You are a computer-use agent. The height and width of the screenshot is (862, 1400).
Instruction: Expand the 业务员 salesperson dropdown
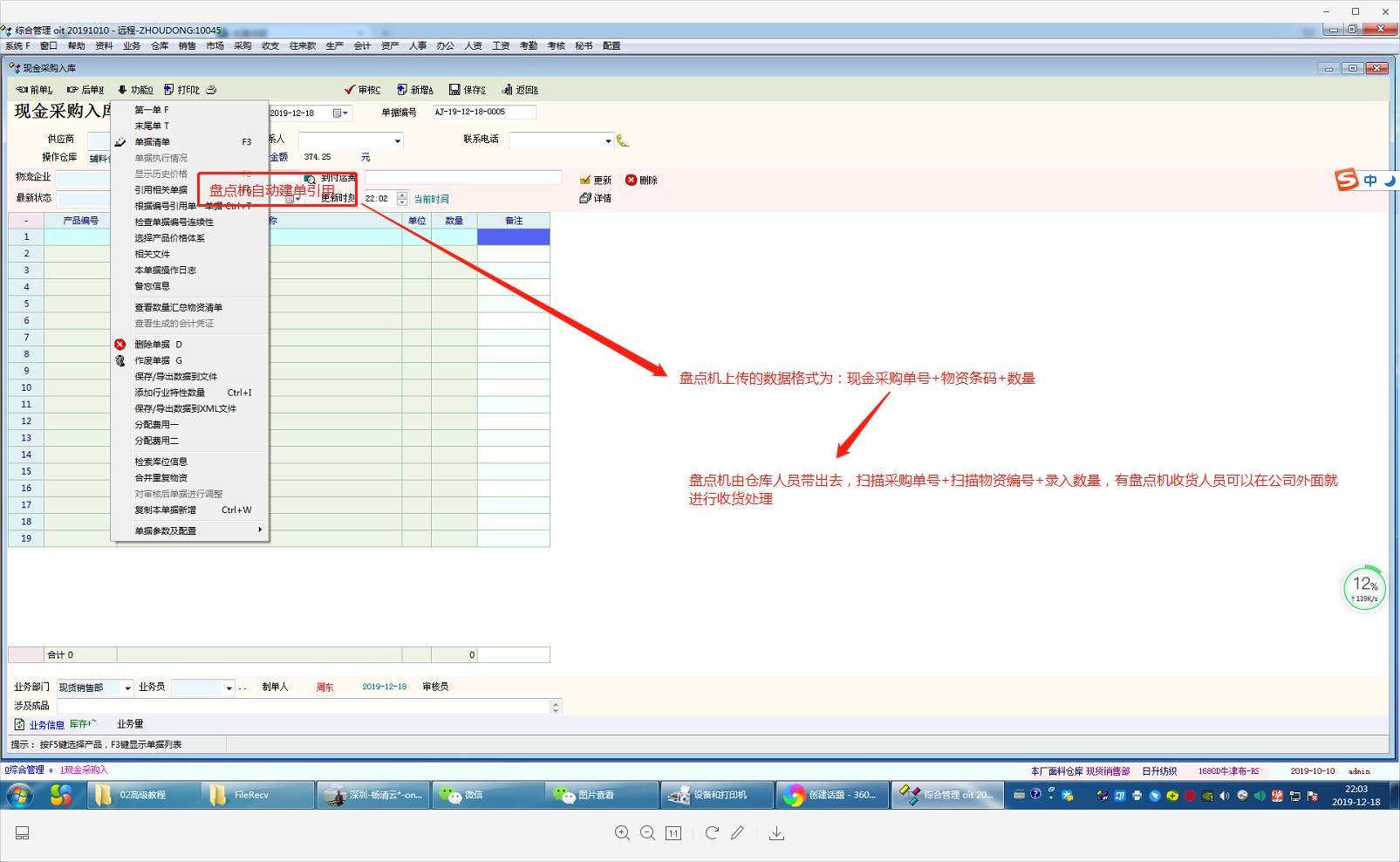coord(229,688)
